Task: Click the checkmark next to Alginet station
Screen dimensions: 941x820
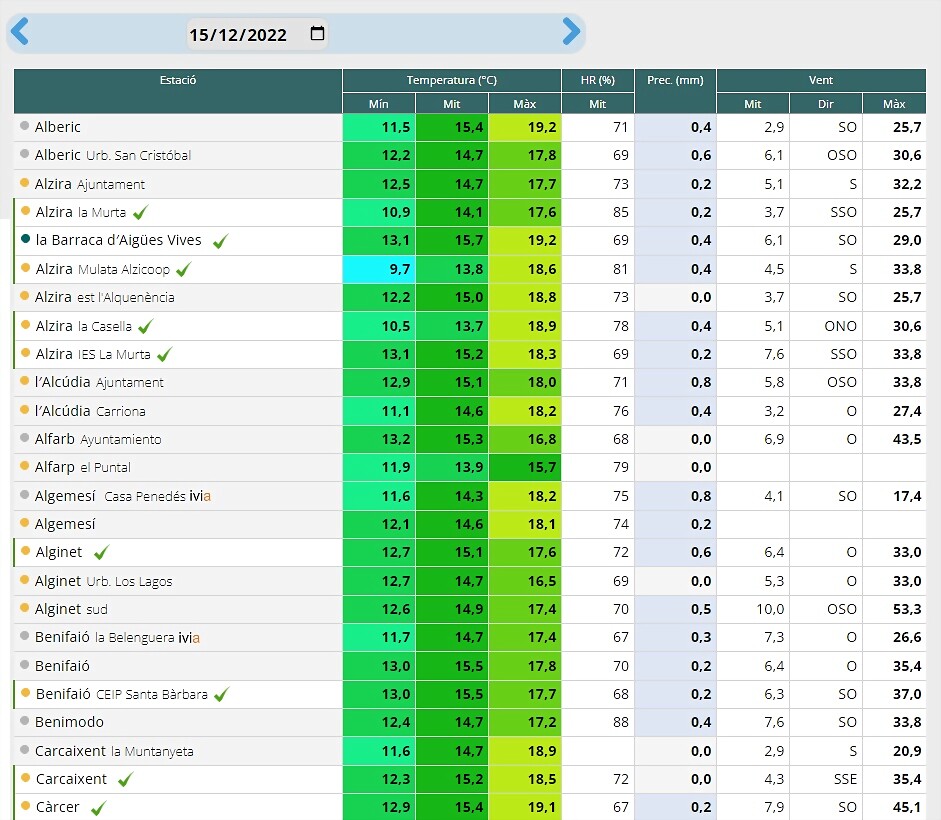Action: pos(101,552)
